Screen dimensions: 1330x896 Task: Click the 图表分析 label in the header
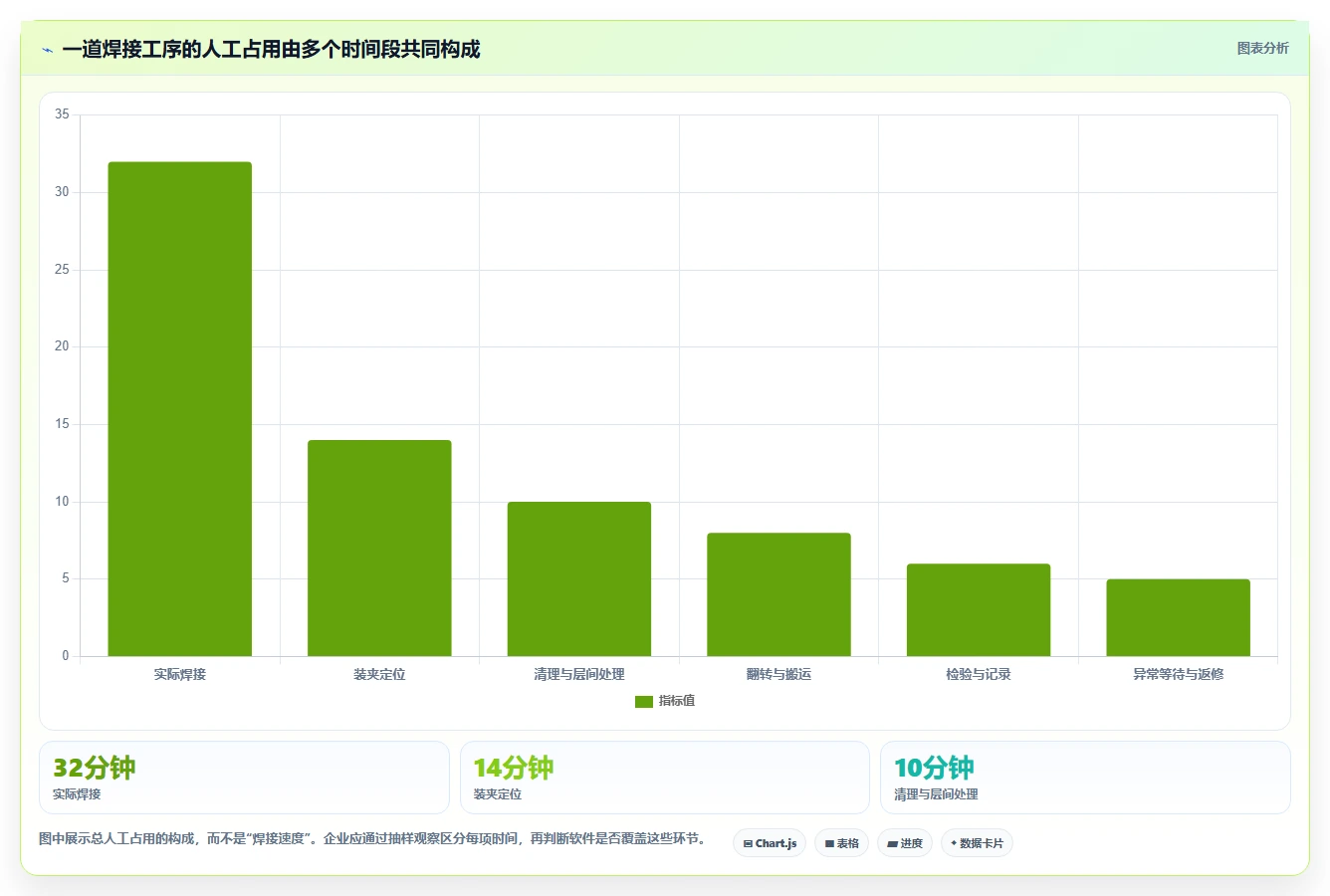pos(1262,48)
